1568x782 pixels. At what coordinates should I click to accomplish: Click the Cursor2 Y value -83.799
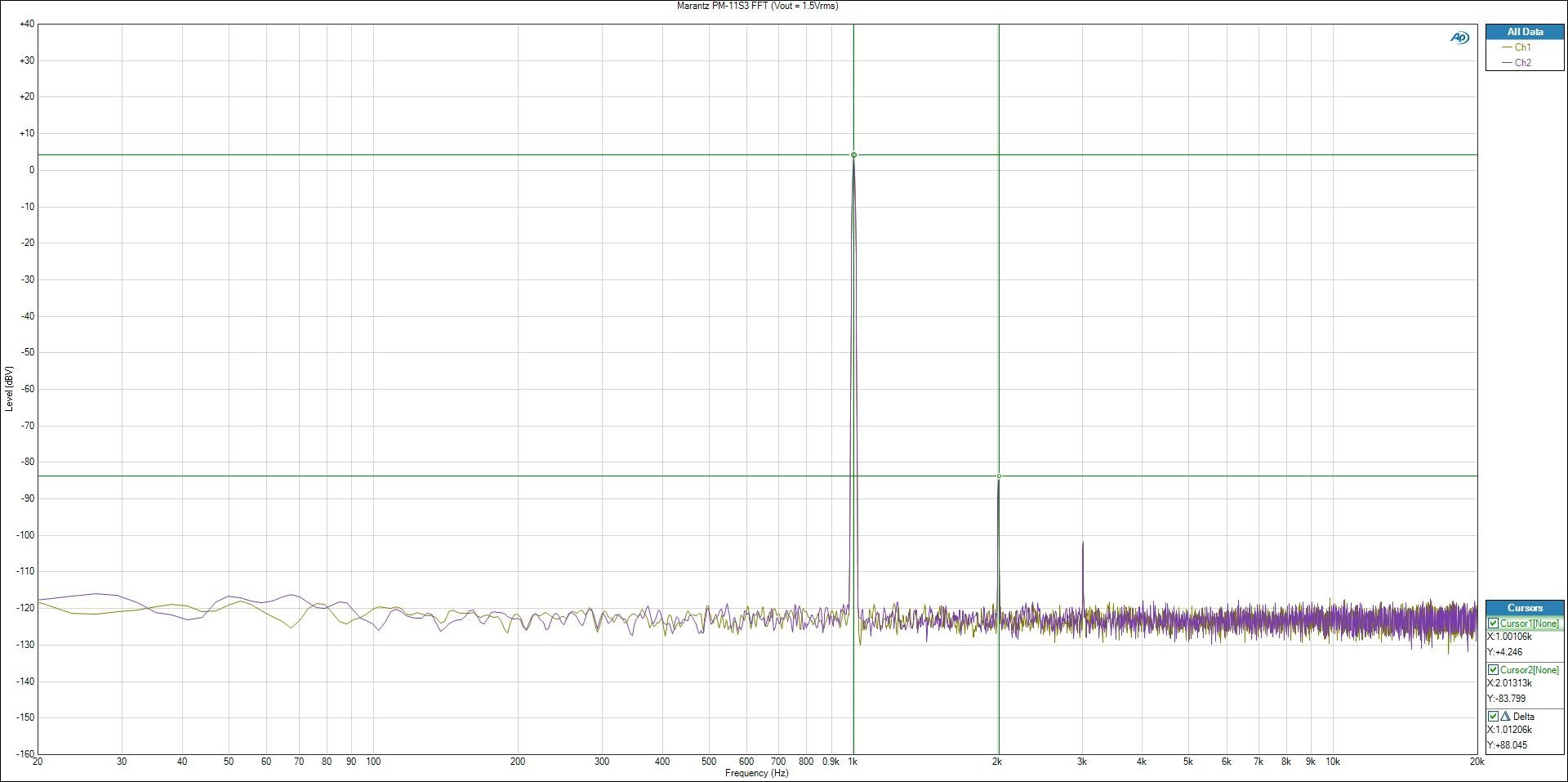coord(1507,699)
